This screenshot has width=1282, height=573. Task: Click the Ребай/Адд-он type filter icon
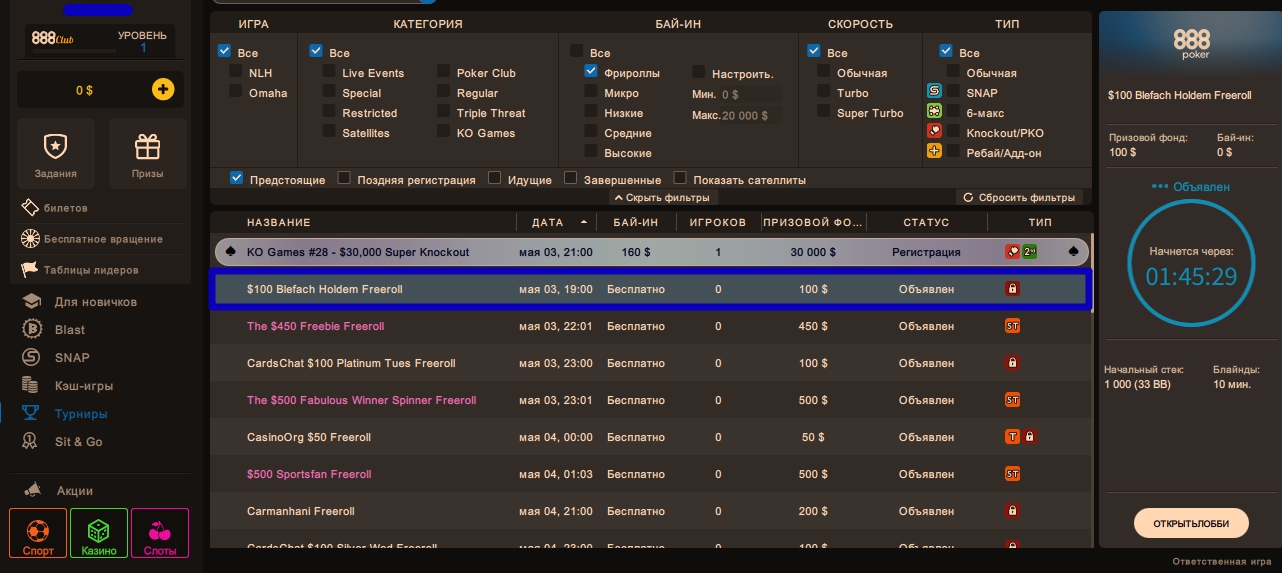934,152
